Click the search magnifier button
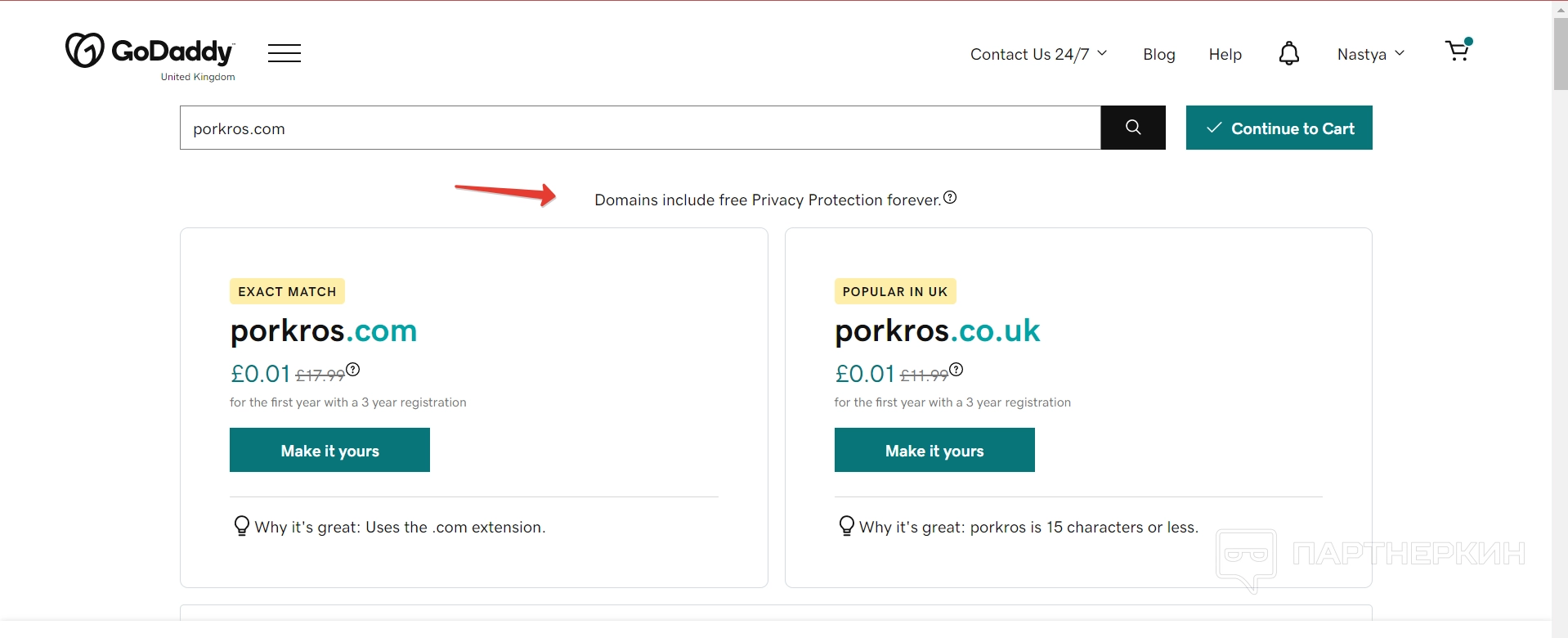This screenshot has width=1568, height=638. pyautogui.click(x=1133, y=128)
